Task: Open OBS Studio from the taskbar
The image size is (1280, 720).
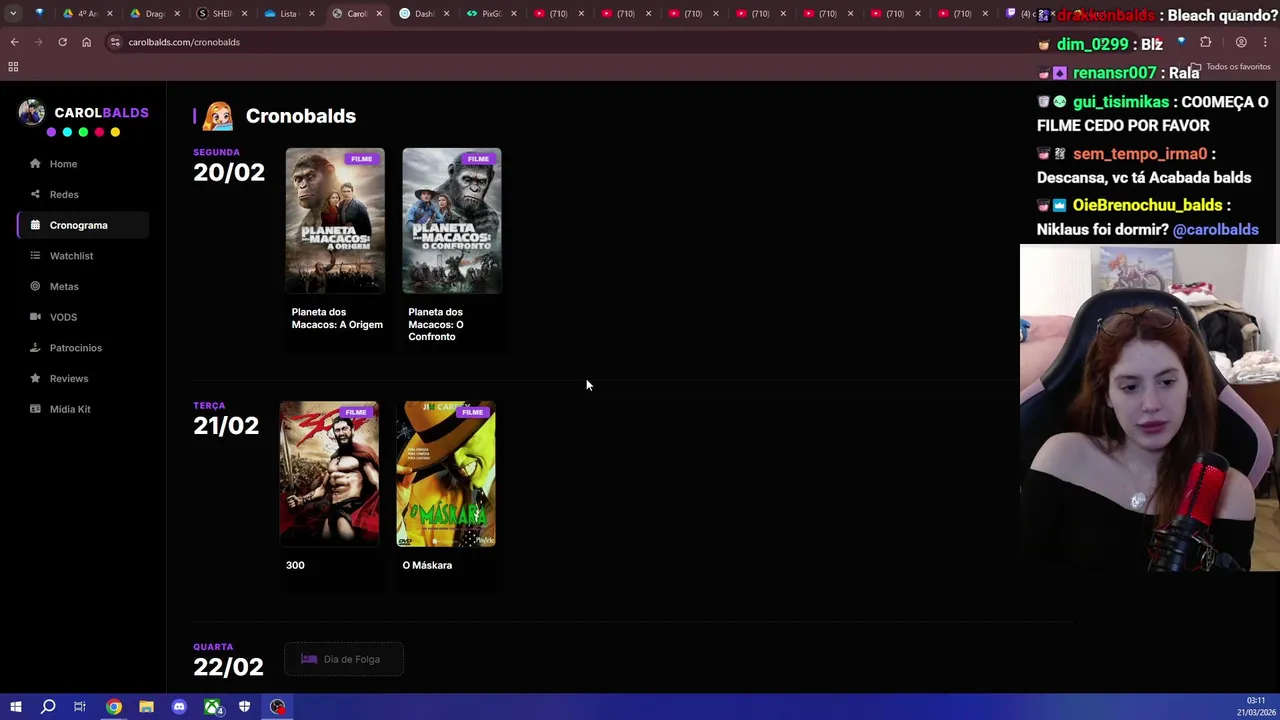Action: point(277,707)
